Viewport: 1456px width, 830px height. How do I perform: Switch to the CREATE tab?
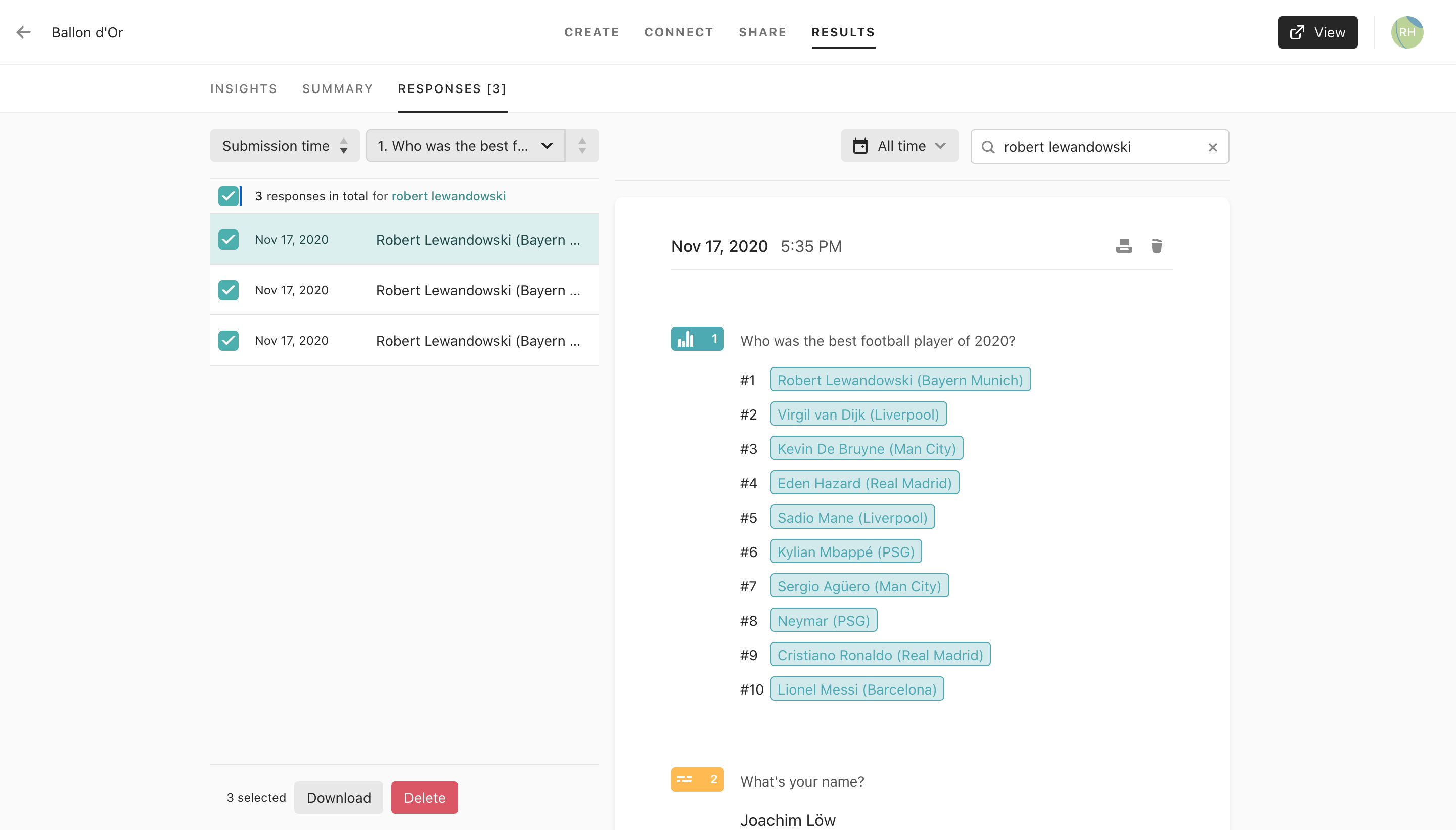point(591,32)
